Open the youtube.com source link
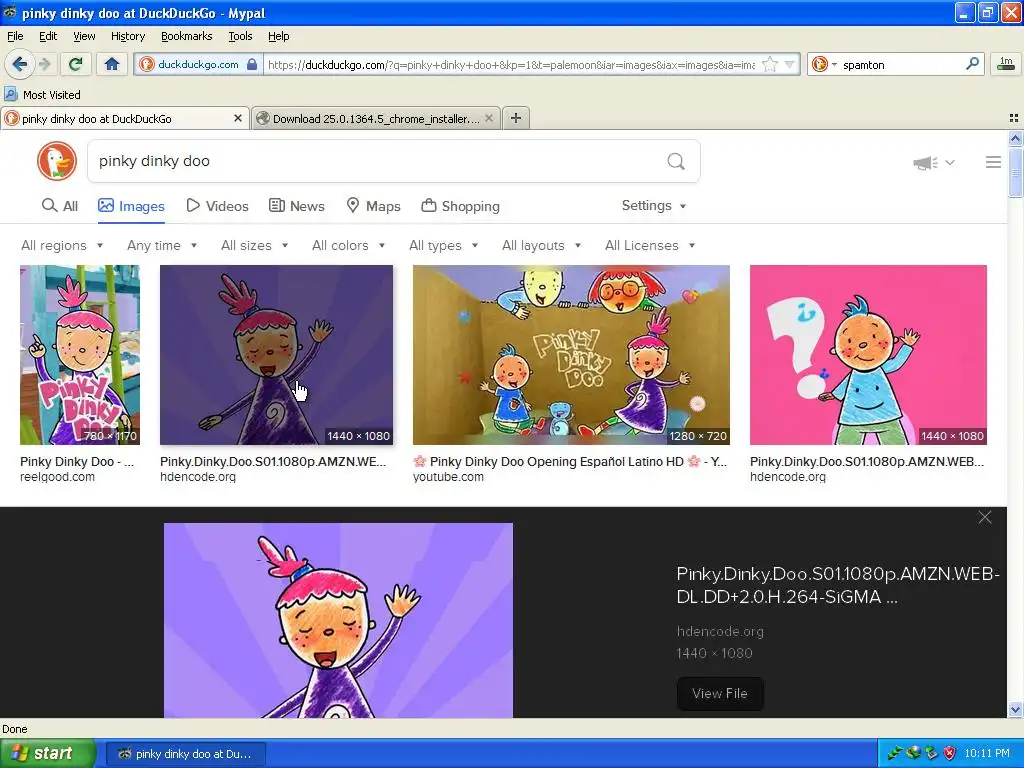 click(x=448, y=477)
